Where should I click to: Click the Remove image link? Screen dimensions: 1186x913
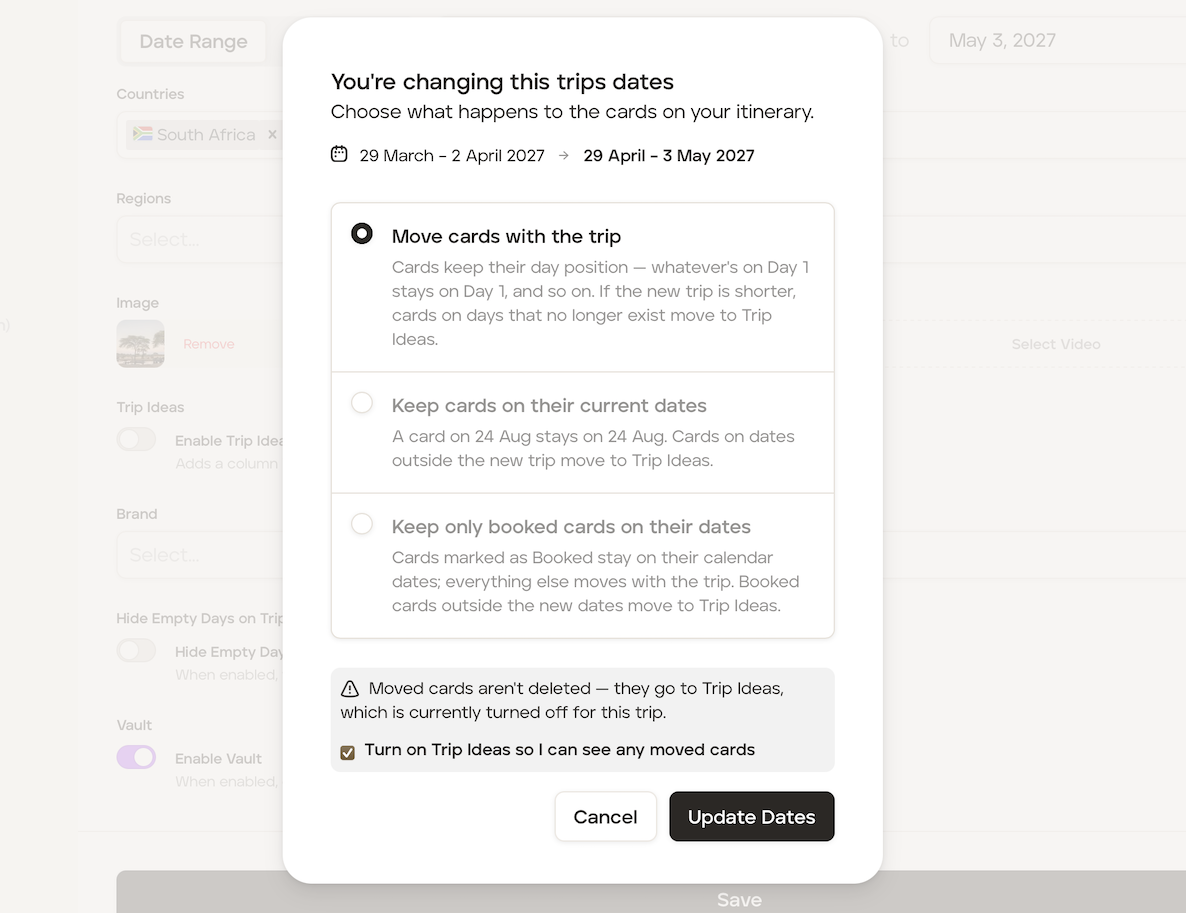click(209, 344)
